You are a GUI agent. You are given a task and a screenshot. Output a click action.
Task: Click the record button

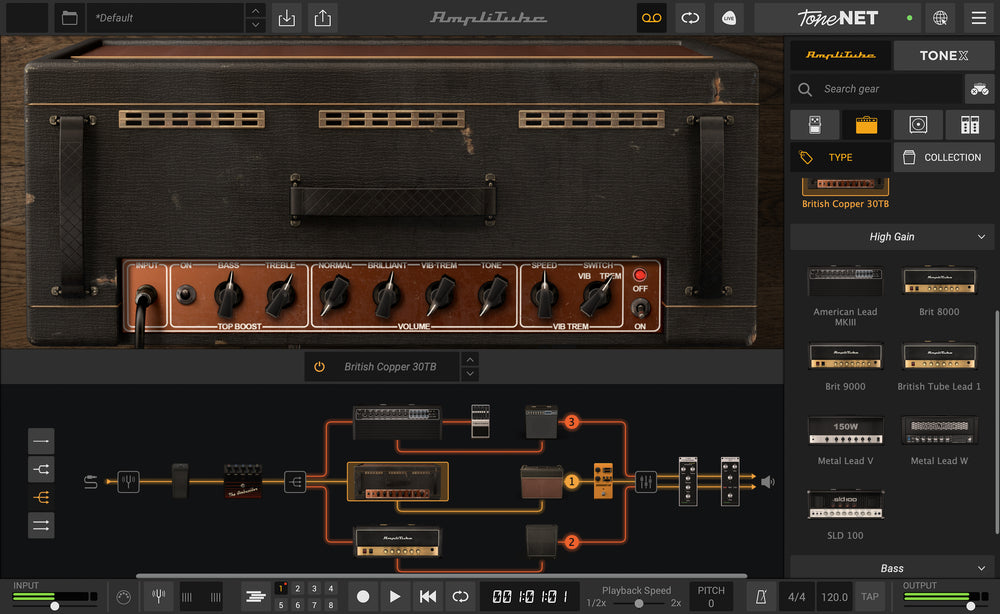[x=363, y=597]
